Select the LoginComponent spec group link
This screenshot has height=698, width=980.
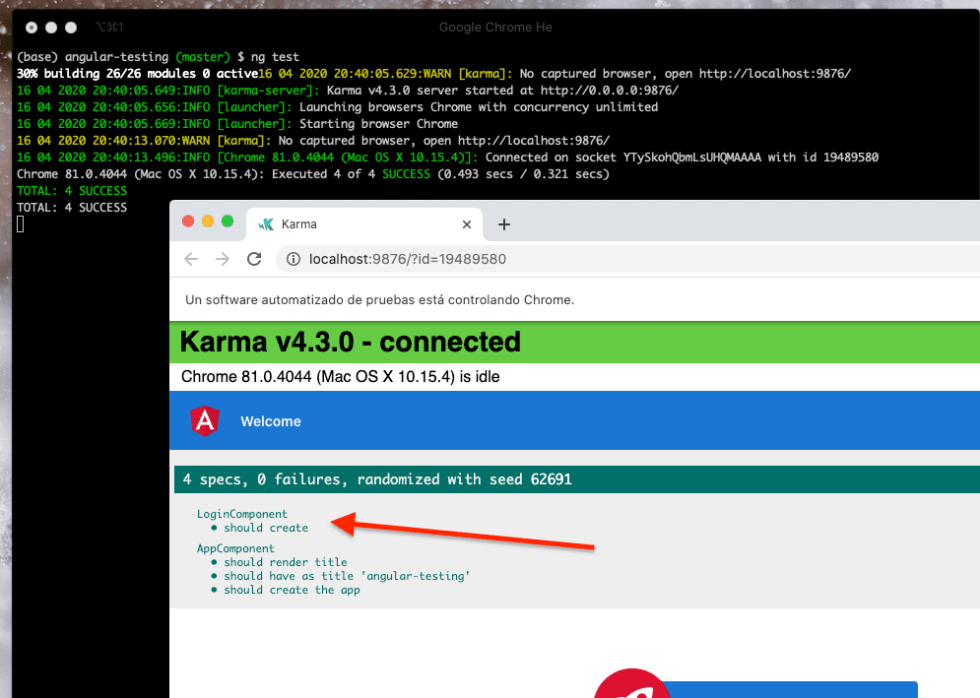pos(243,513)
